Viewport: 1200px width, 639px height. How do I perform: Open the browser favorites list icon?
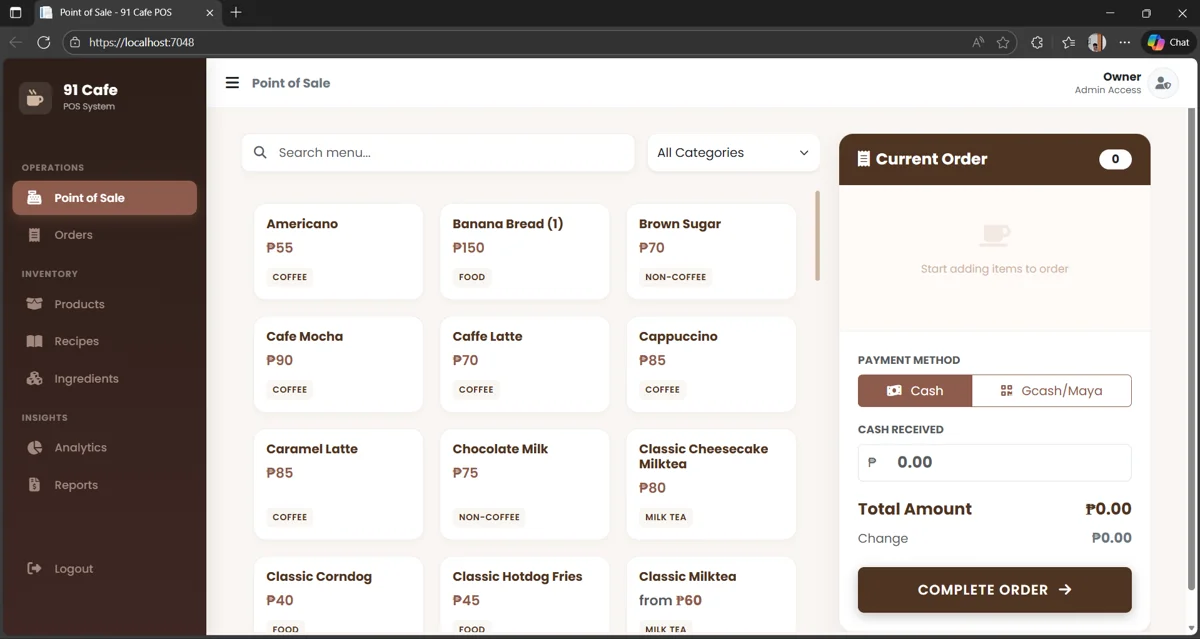click(1068, 42)
